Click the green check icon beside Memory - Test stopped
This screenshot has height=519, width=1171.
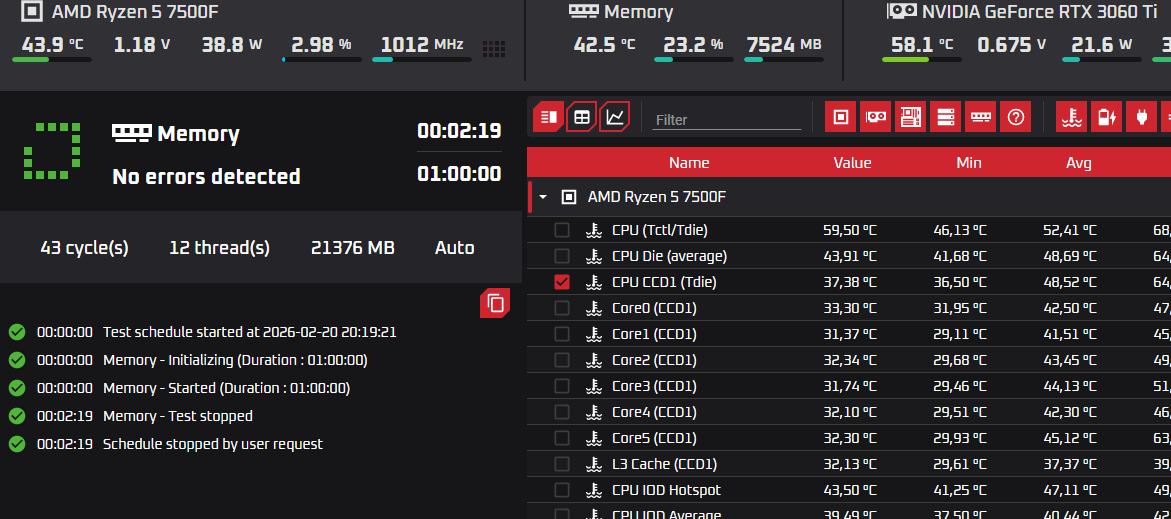point(17,416)
